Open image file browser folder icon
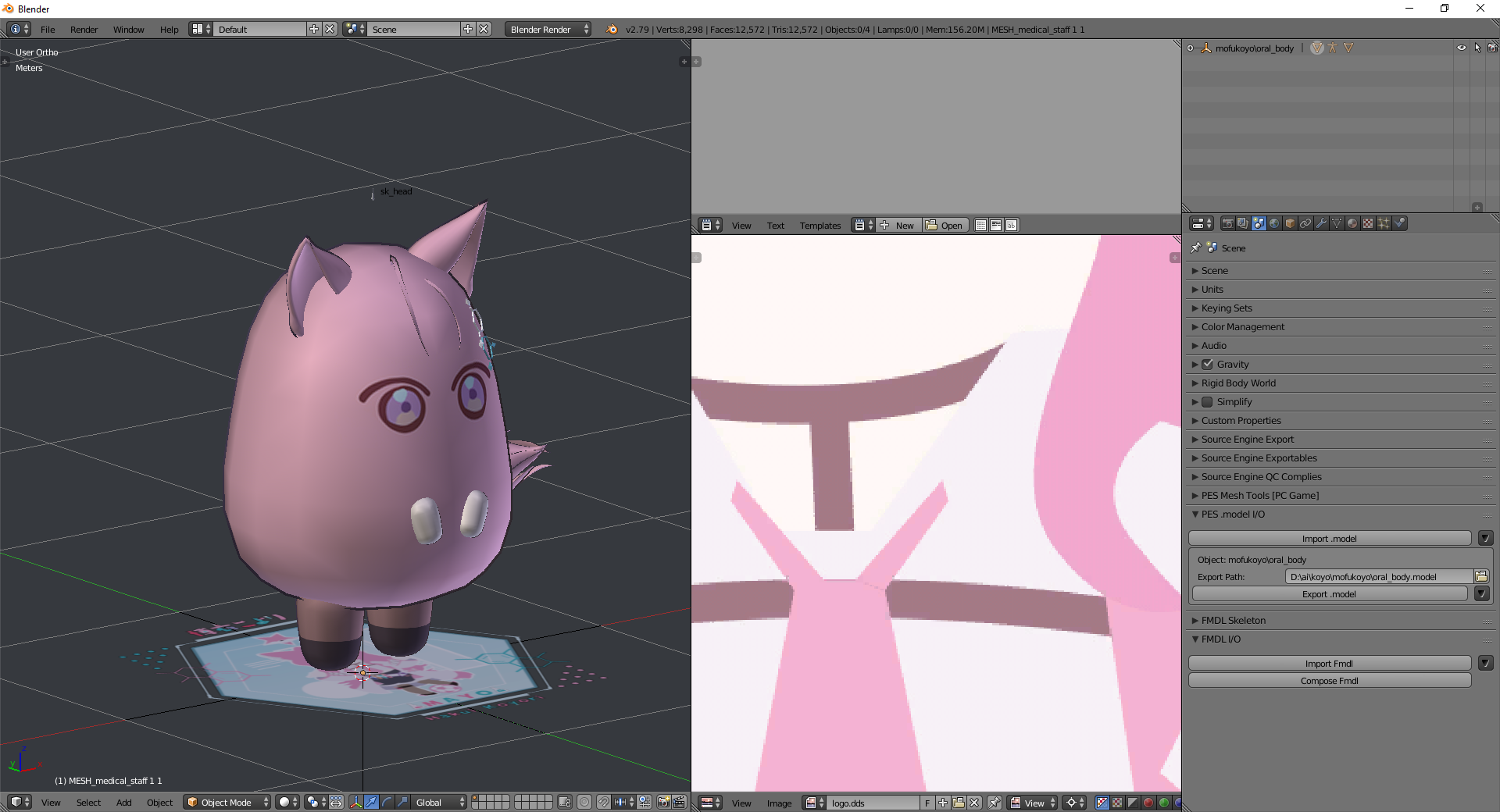This screenshot has width=1500, height=812. (959, 803)
